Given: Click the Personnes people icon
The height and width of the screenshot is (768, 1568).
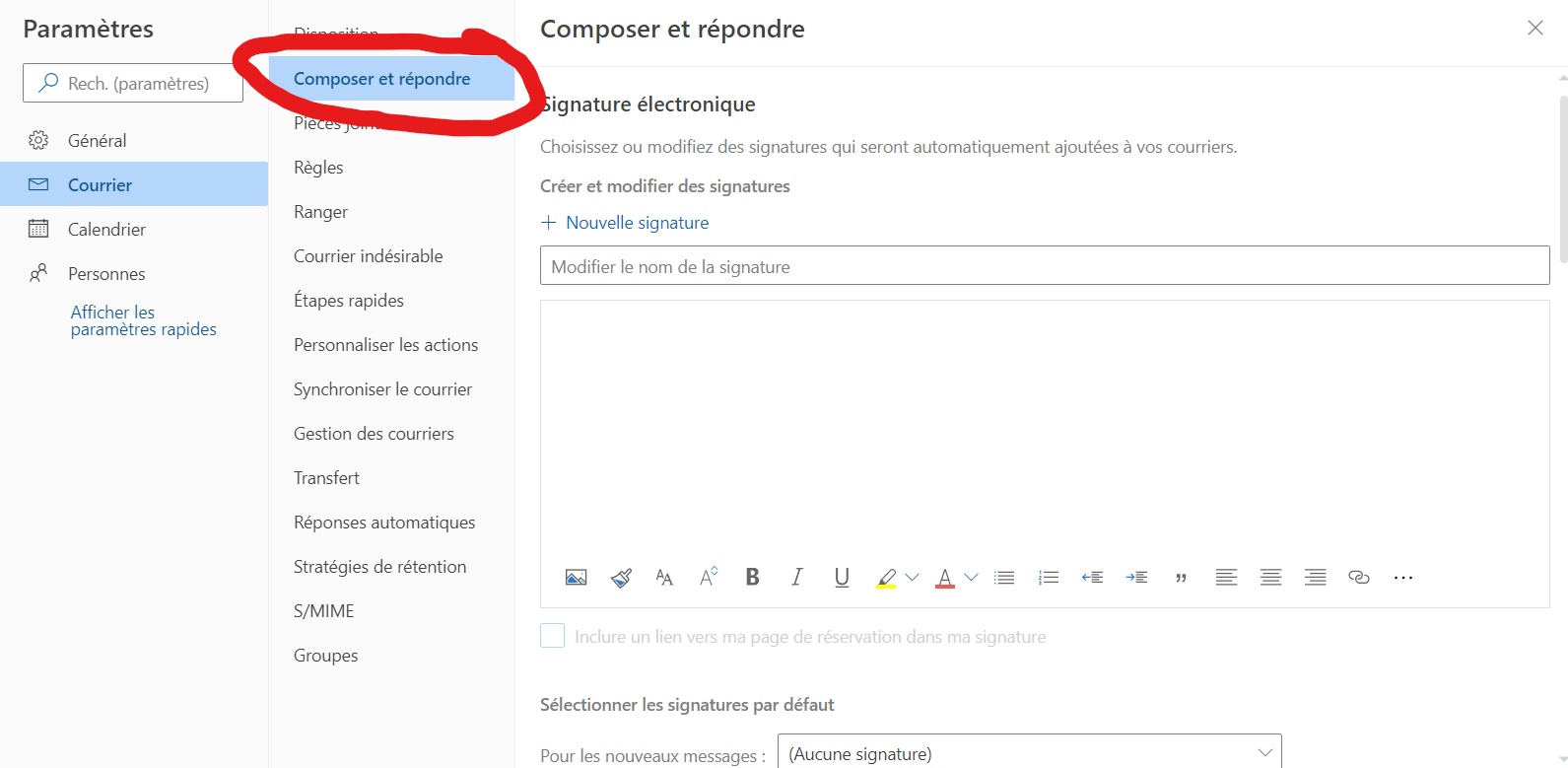Looking at the screenshot, I should (38, 273).
